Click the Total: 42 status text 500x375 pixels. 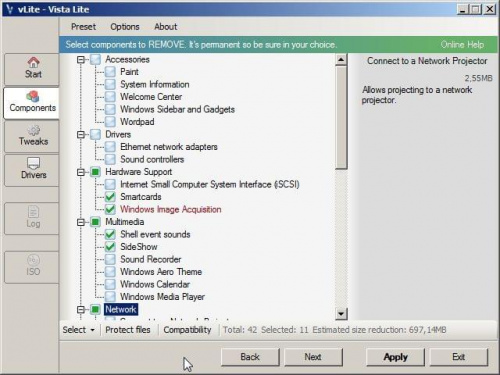(240, 330)
